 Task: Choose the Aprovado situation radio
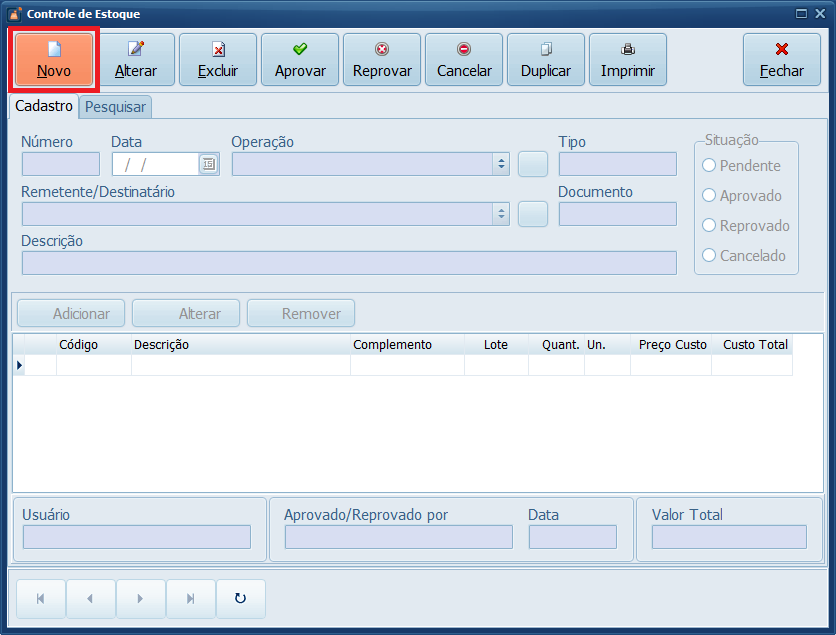[x=710, y=196]
